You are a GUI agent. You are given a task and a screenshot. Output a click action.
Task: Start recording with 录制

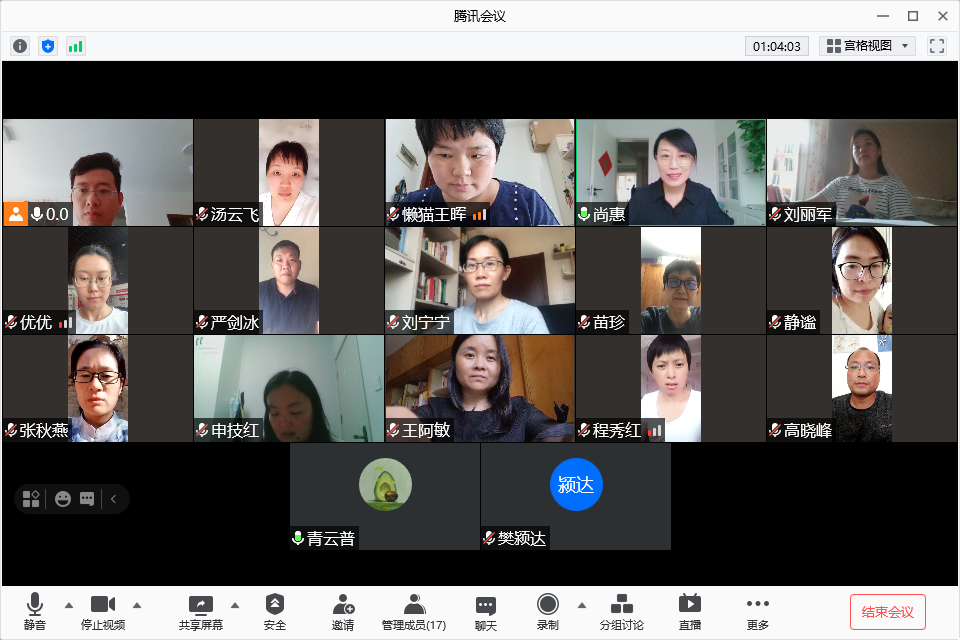tap(547, 611)
